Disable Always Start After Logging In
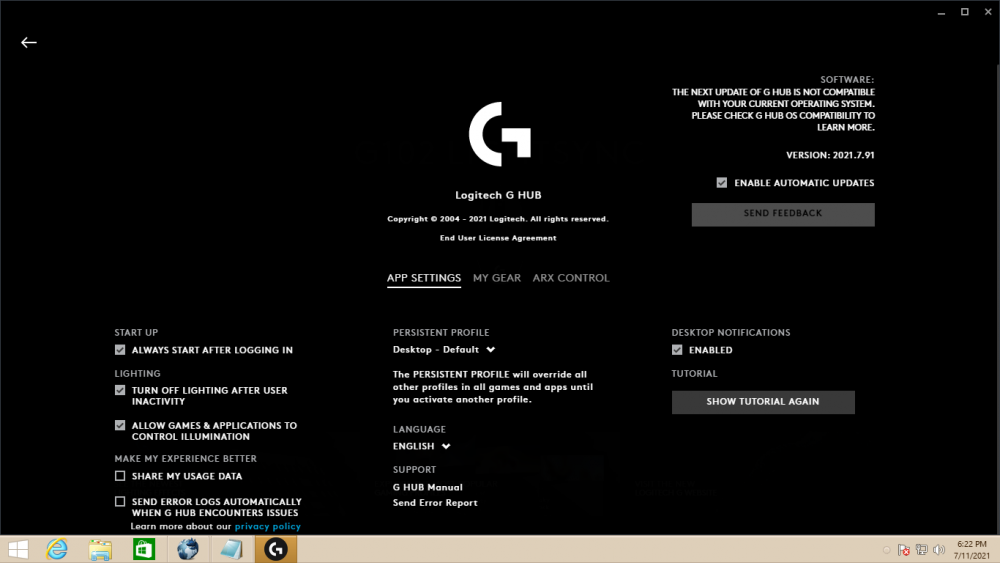Viewport: 1000px width, 563px height. [x=120, y=350]
